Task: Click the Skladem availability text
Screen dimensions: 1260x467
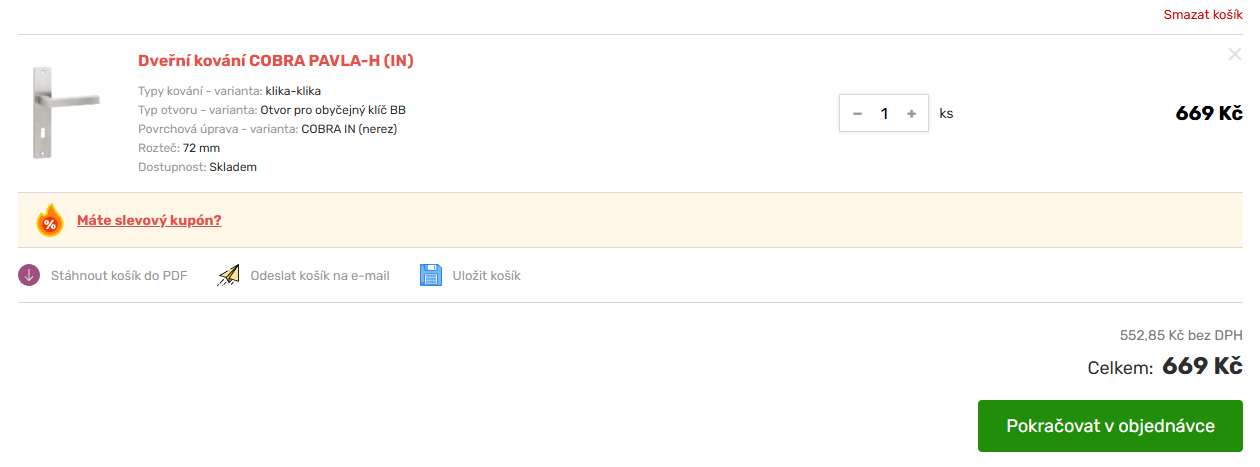Action: pyautogui.click(x=233, y=167)
